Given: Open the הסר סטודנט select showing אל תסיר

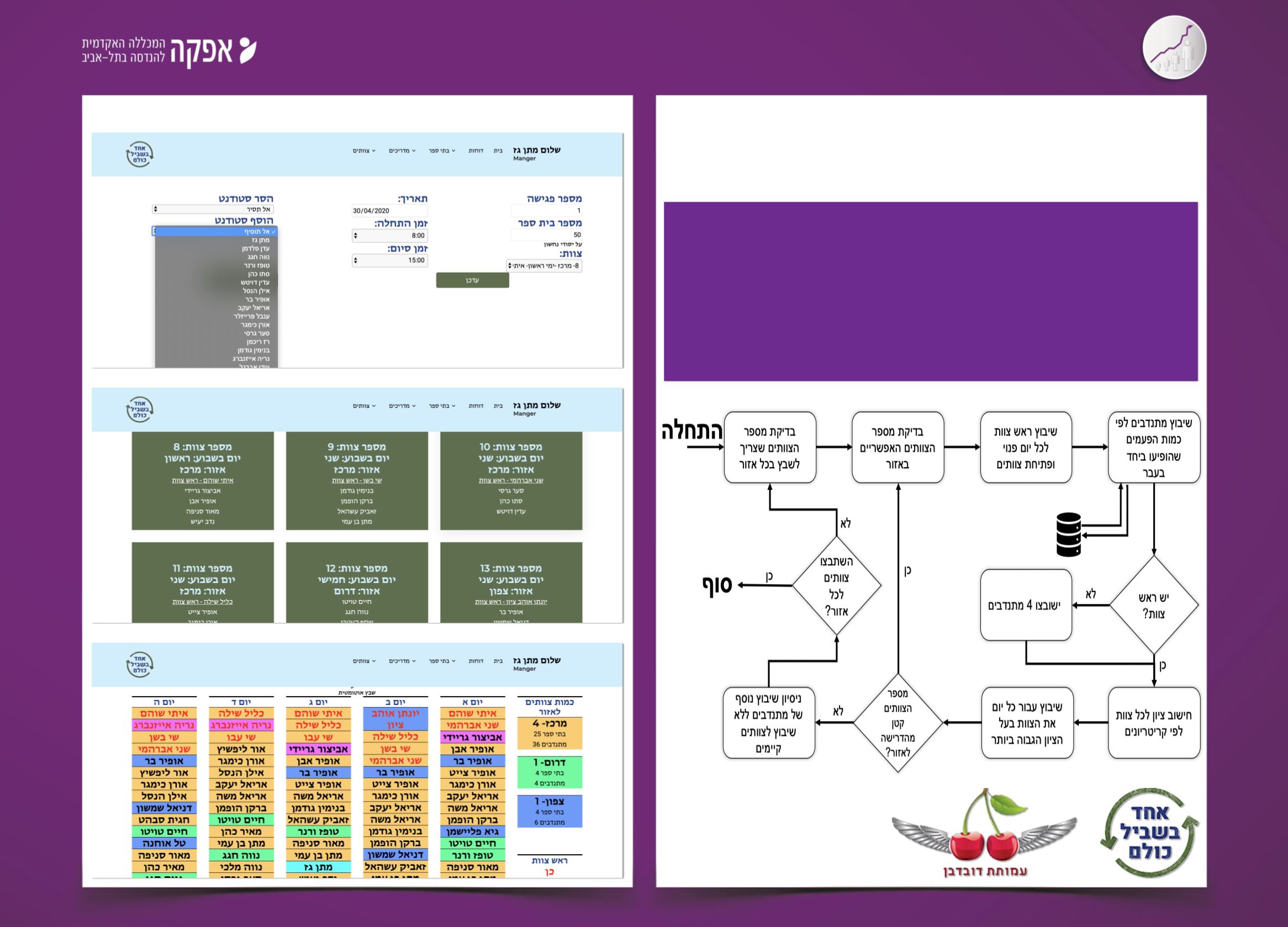Looking at the screenshot, I should pos(213,209).
